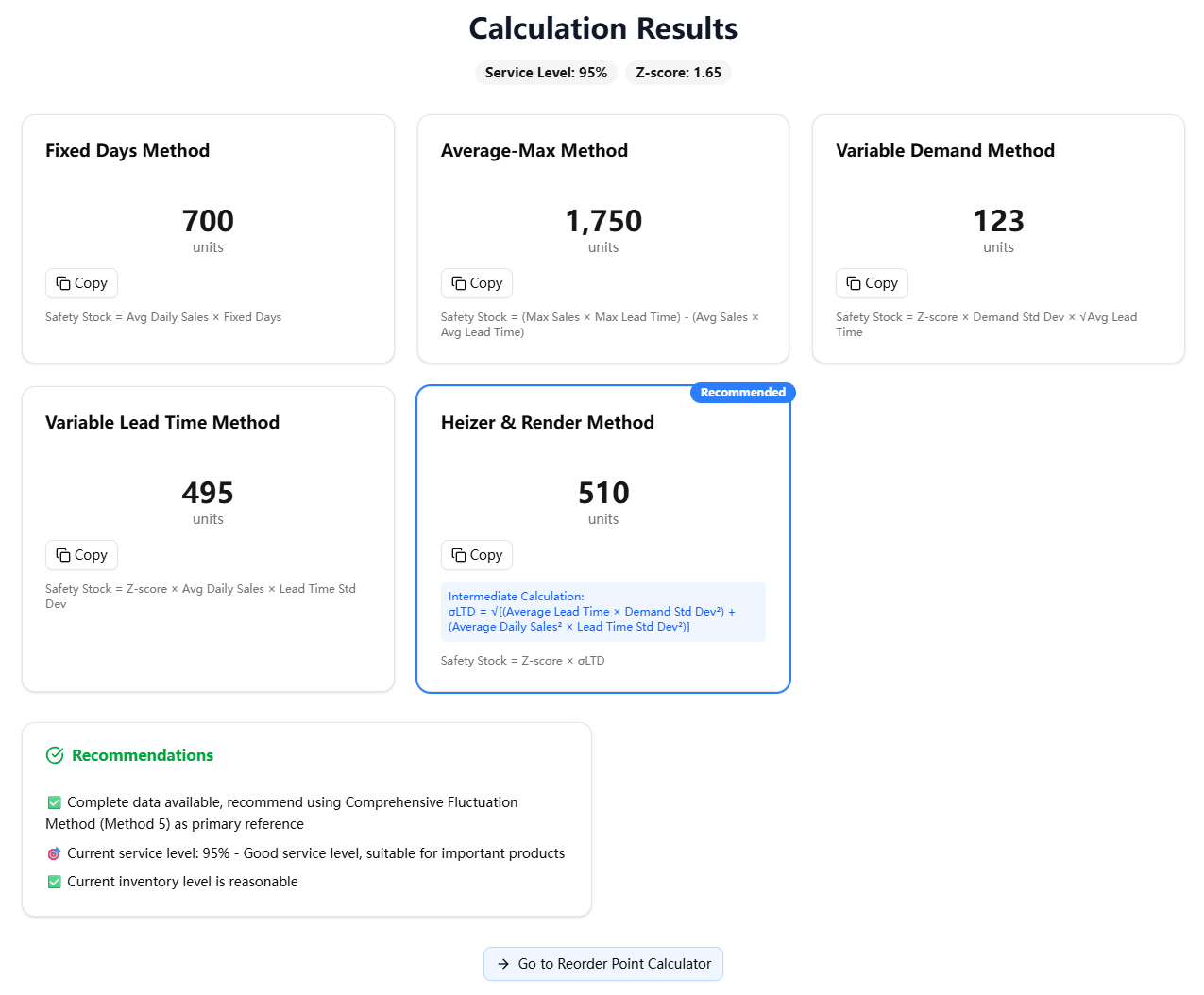This screenshot has height=995, width=1204.
Task: Click the copy icon under 1,750 units
Action: (459, 283)
